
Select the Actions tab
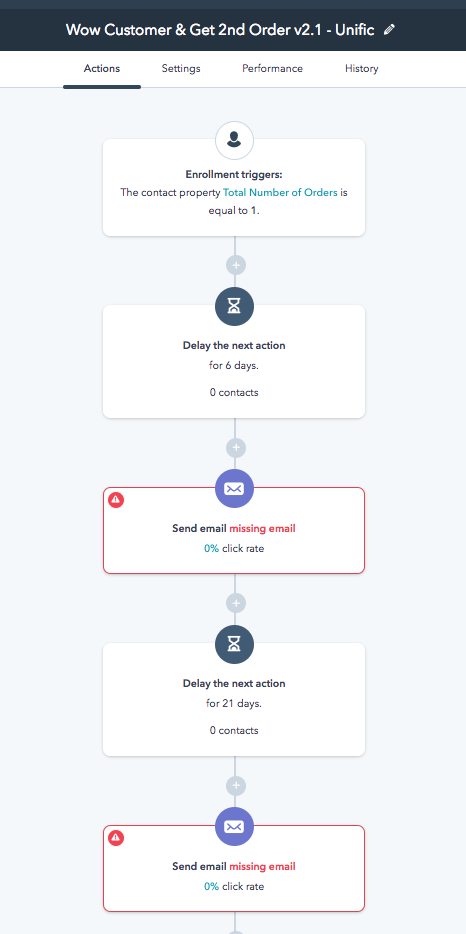[x=102, y=69]
